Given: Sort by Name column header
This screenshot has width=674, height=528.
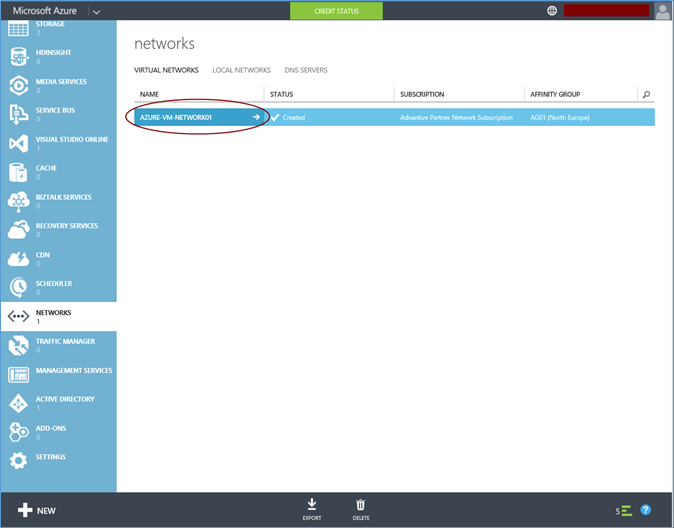Looking at the screenshot, I should click(149, 94).
